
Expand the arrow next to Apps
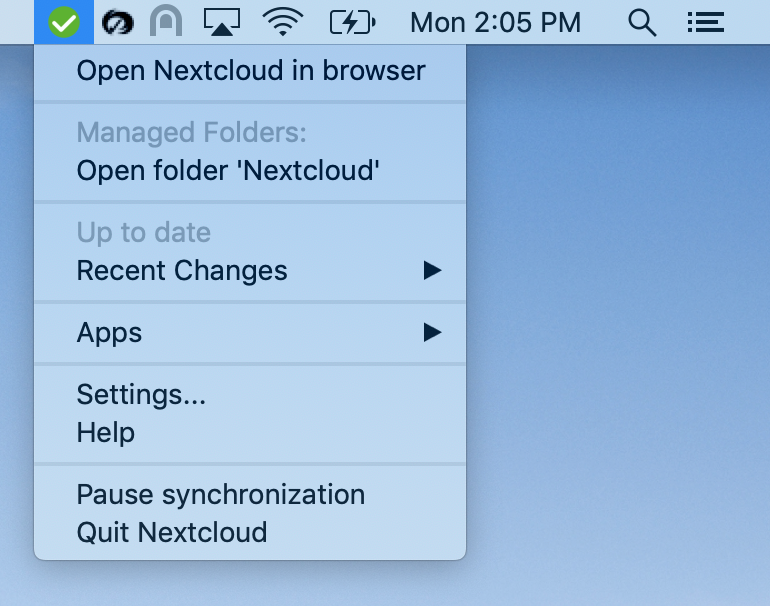coord(431,332)
